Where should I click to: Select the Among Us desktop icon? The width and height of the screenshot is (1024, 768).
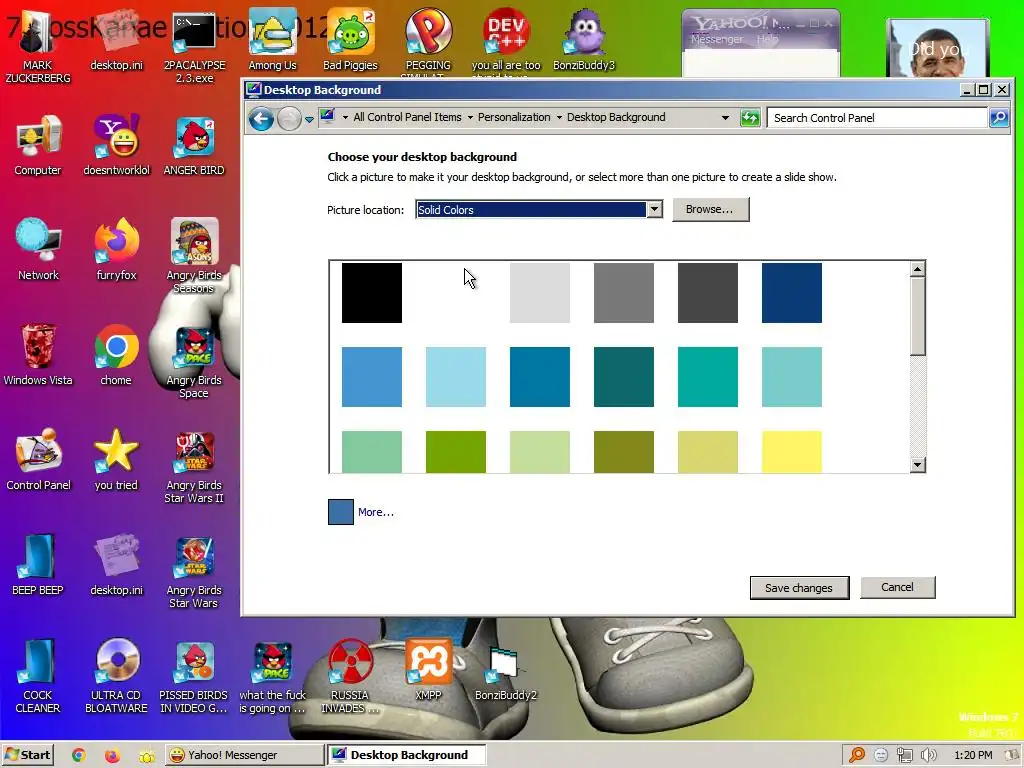click(272, 40)
